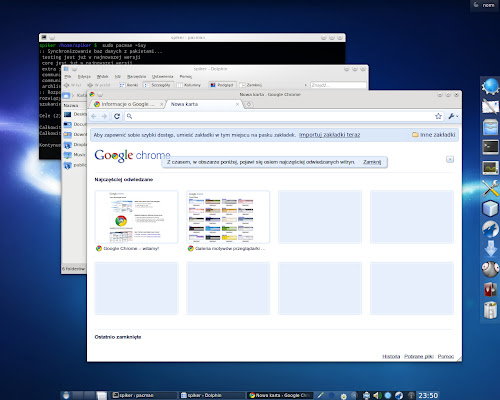
Task: Click the 'Pomoc' link at Chrome's page bottom
Action: tap(446, 356)
